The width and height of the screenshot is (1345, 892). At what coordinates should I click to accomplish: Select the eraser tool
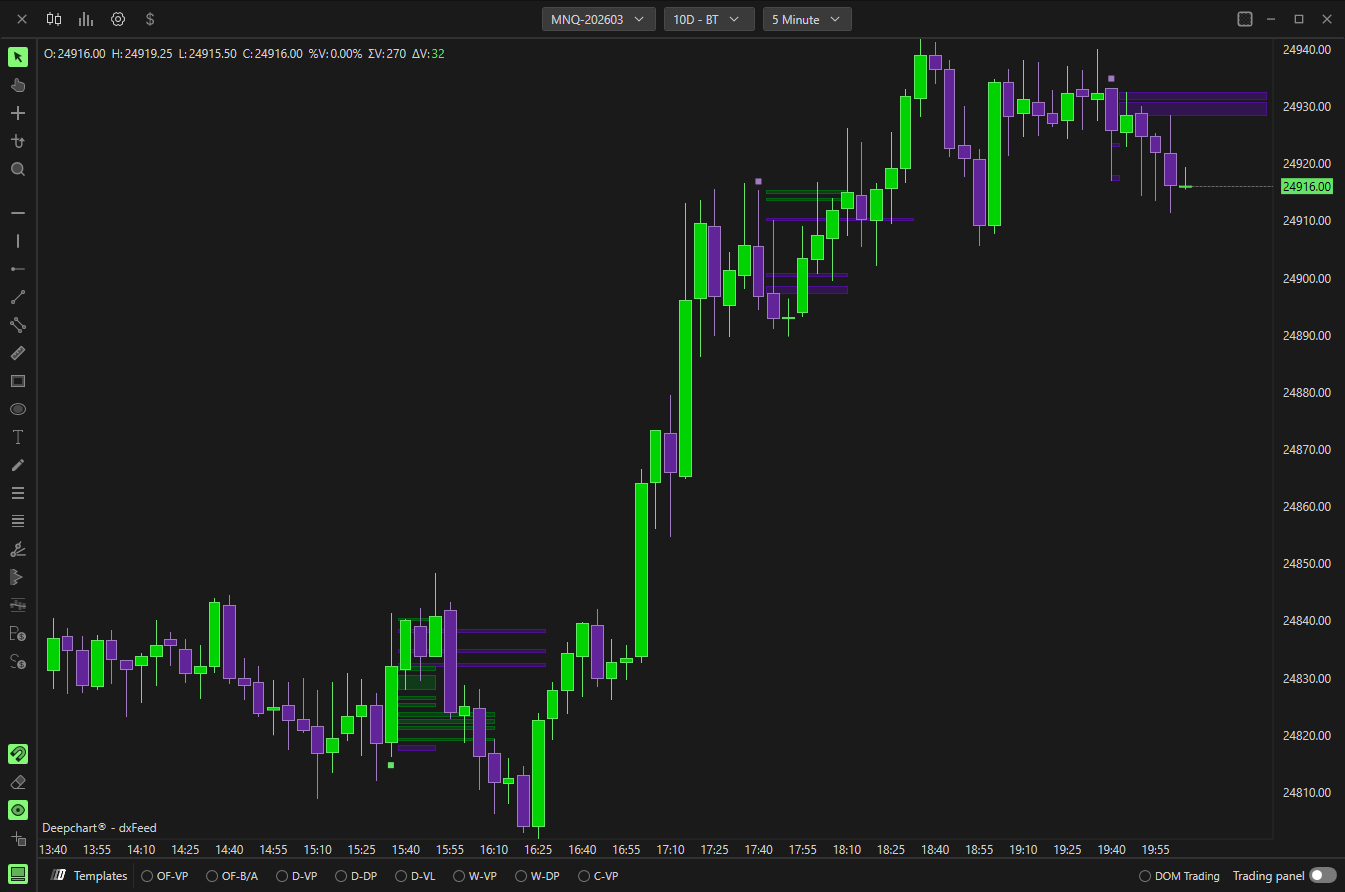[x=18, y=782]
